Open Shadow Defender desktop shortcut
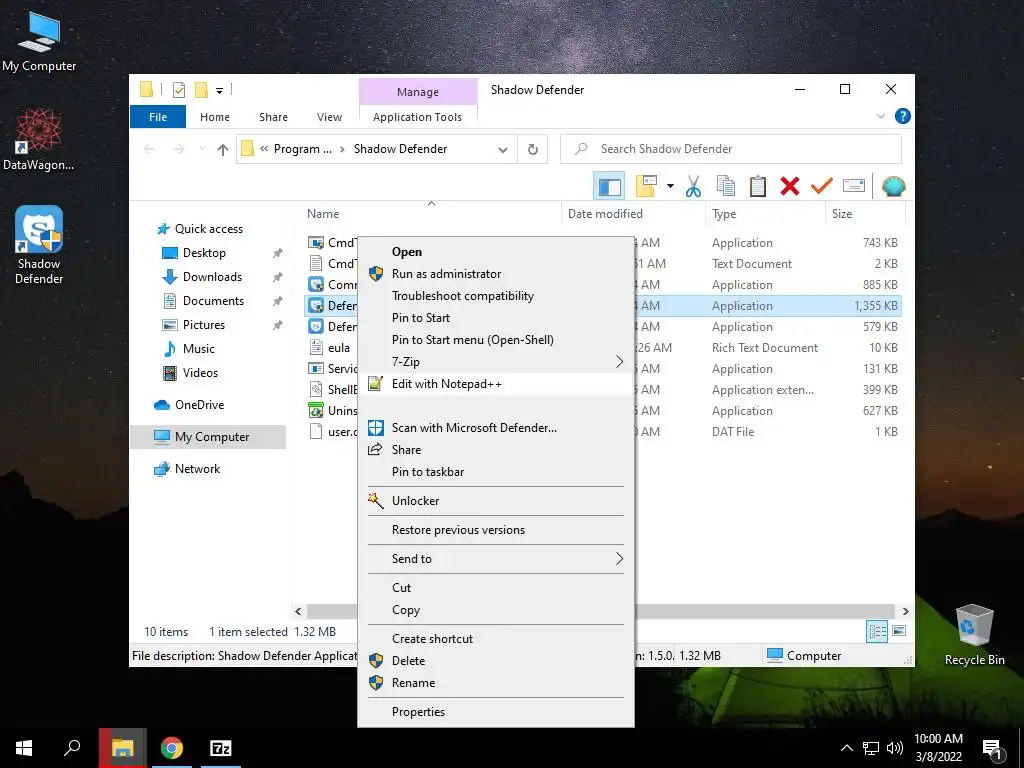Image resolution: width=1024 pixels, height=768 pixels. (x=39, y=244)
